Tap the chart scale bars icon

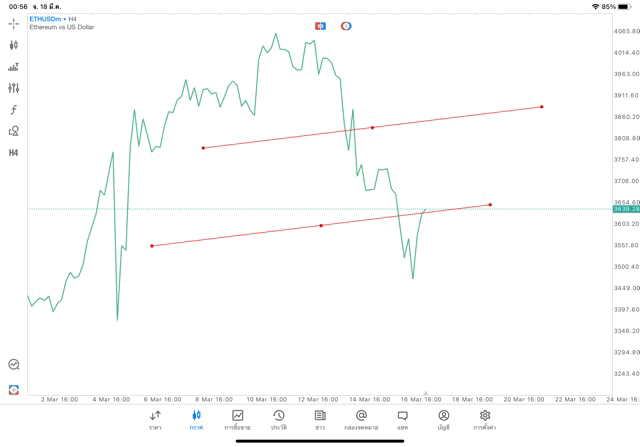[14, 67]
